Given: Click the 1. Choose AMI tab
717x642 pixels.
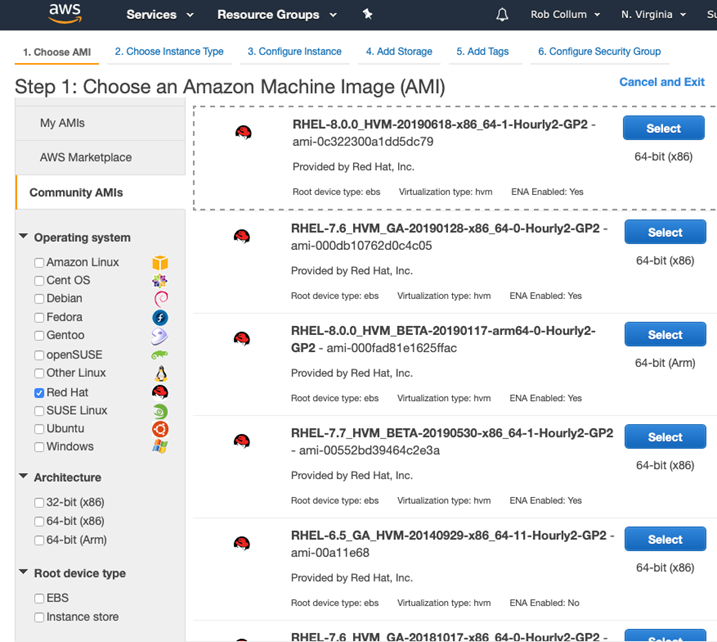Looking at the screenshot, I should pyautogui.click(x=57, y=52).
